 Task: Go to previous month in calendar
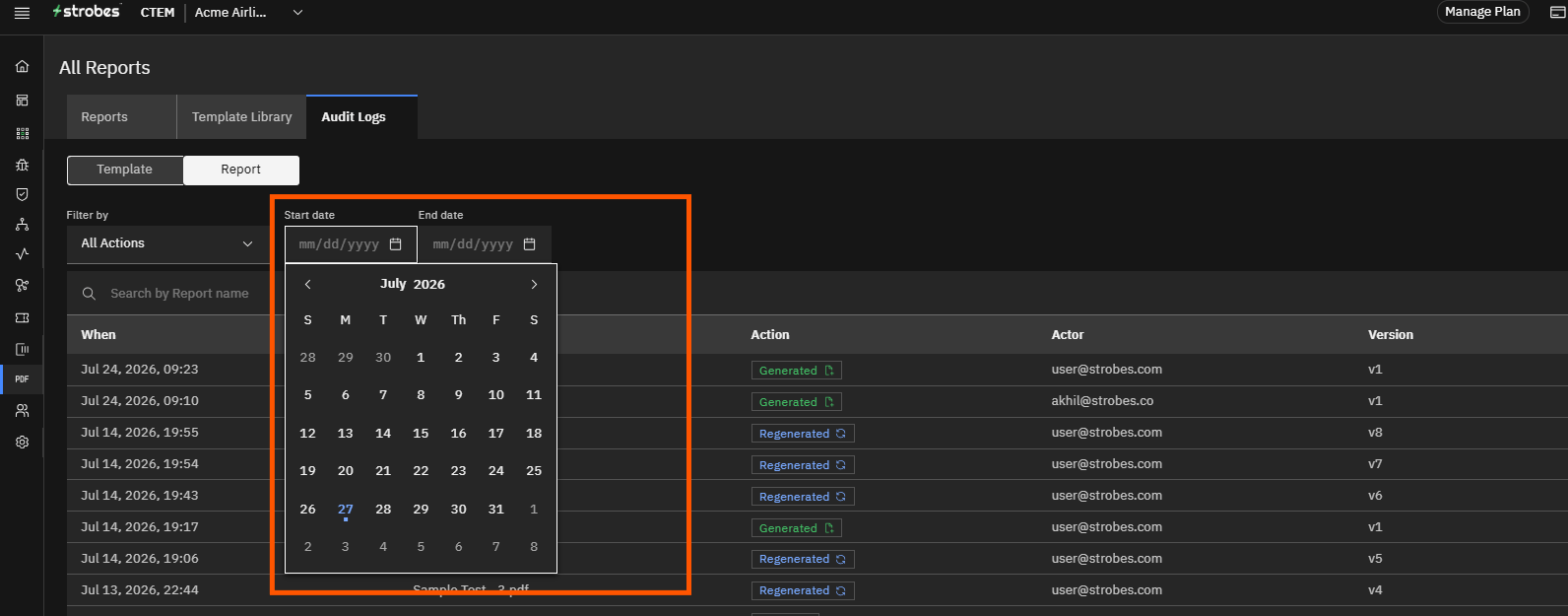click(307, 284)
